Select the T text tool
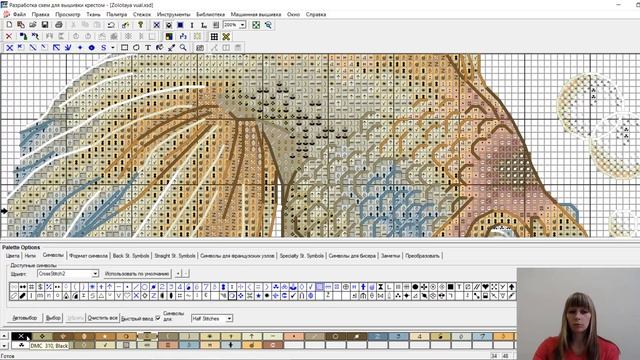This screenshot has height=360, width=640. [148, 48]
